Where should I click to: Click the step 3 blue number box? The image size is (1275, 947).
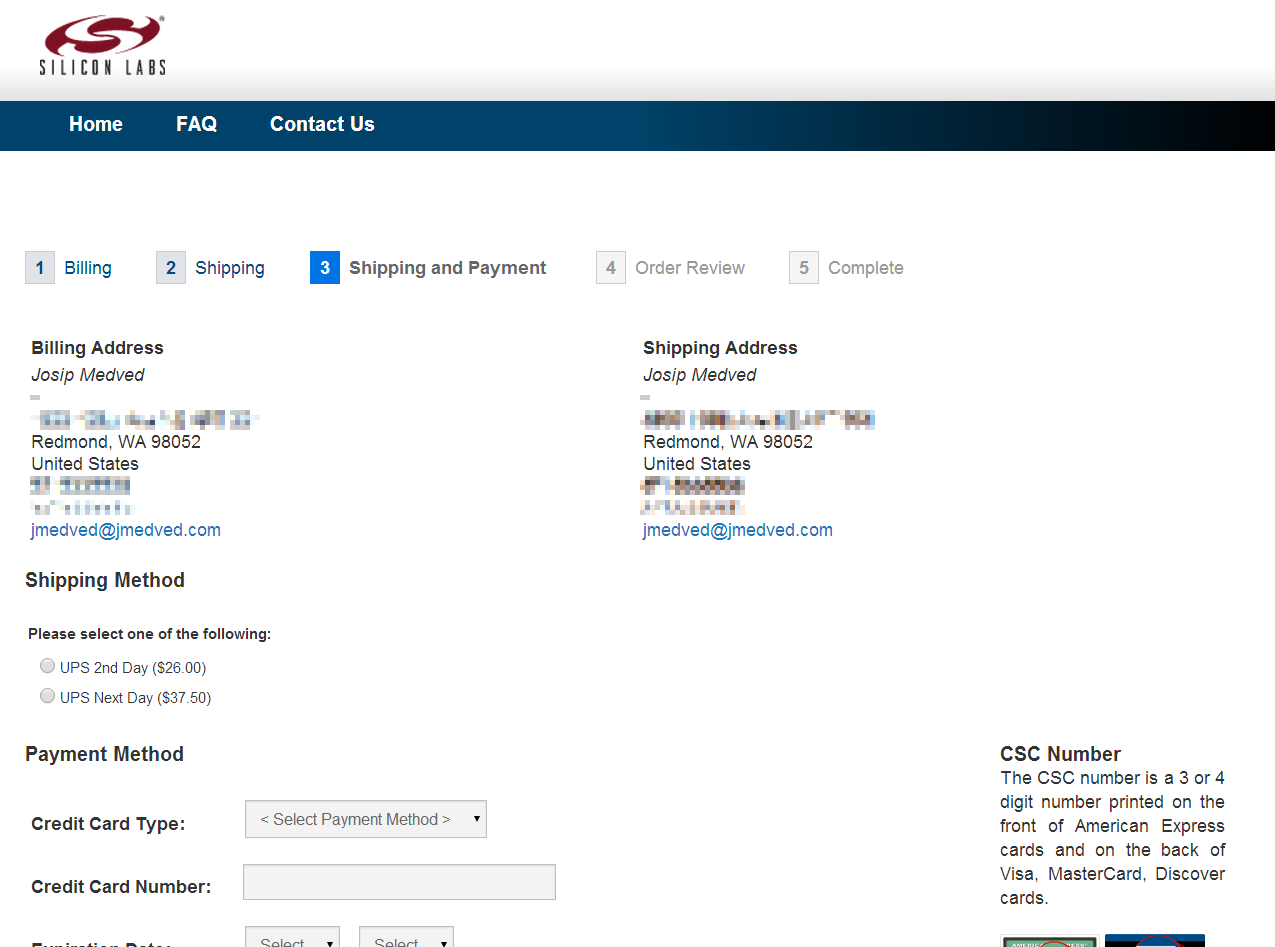325,268
